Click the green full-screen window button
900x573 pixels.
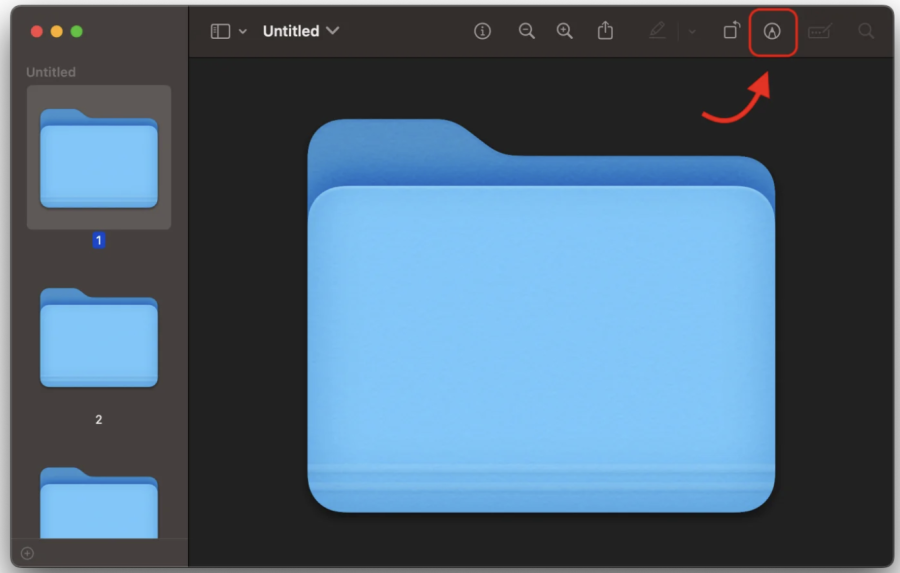[77, 32]
